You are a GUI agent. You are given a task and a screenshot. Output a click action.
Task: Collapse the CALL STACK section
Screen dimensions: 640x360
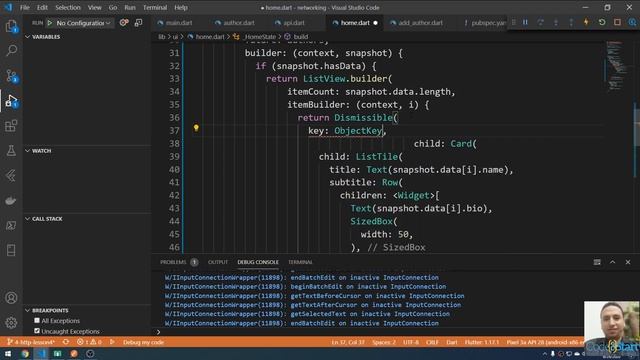click(x=28, y=219)
